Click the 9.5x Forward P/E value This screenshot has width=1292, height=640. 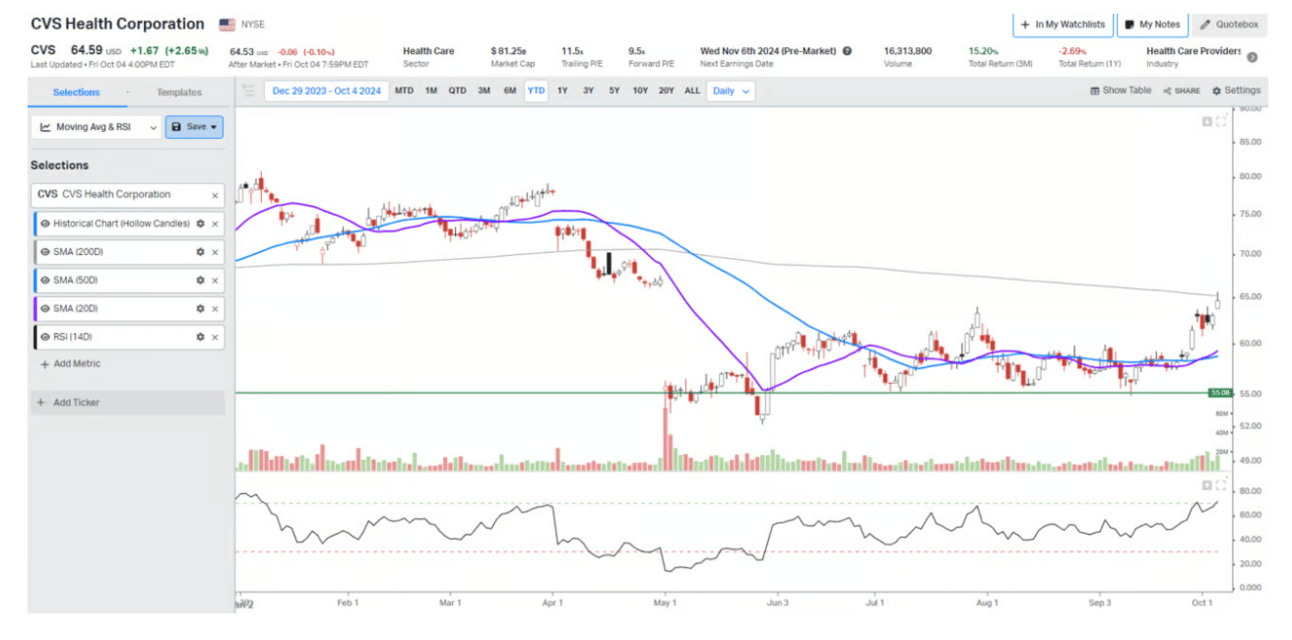[x=636, y=50]
